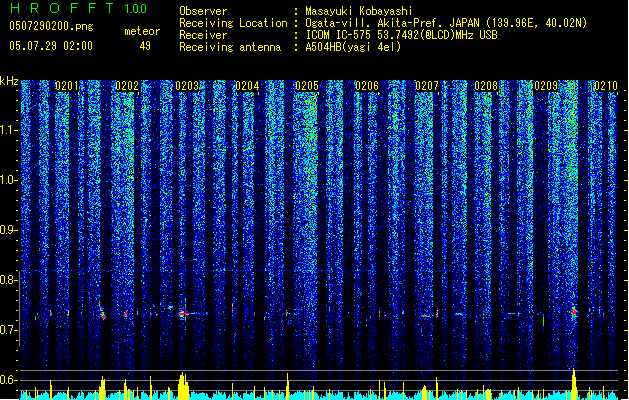Select the ICOM IC-575 53.7492 MHz receiver text
This screenshot has width=629, height=400.
402,35
